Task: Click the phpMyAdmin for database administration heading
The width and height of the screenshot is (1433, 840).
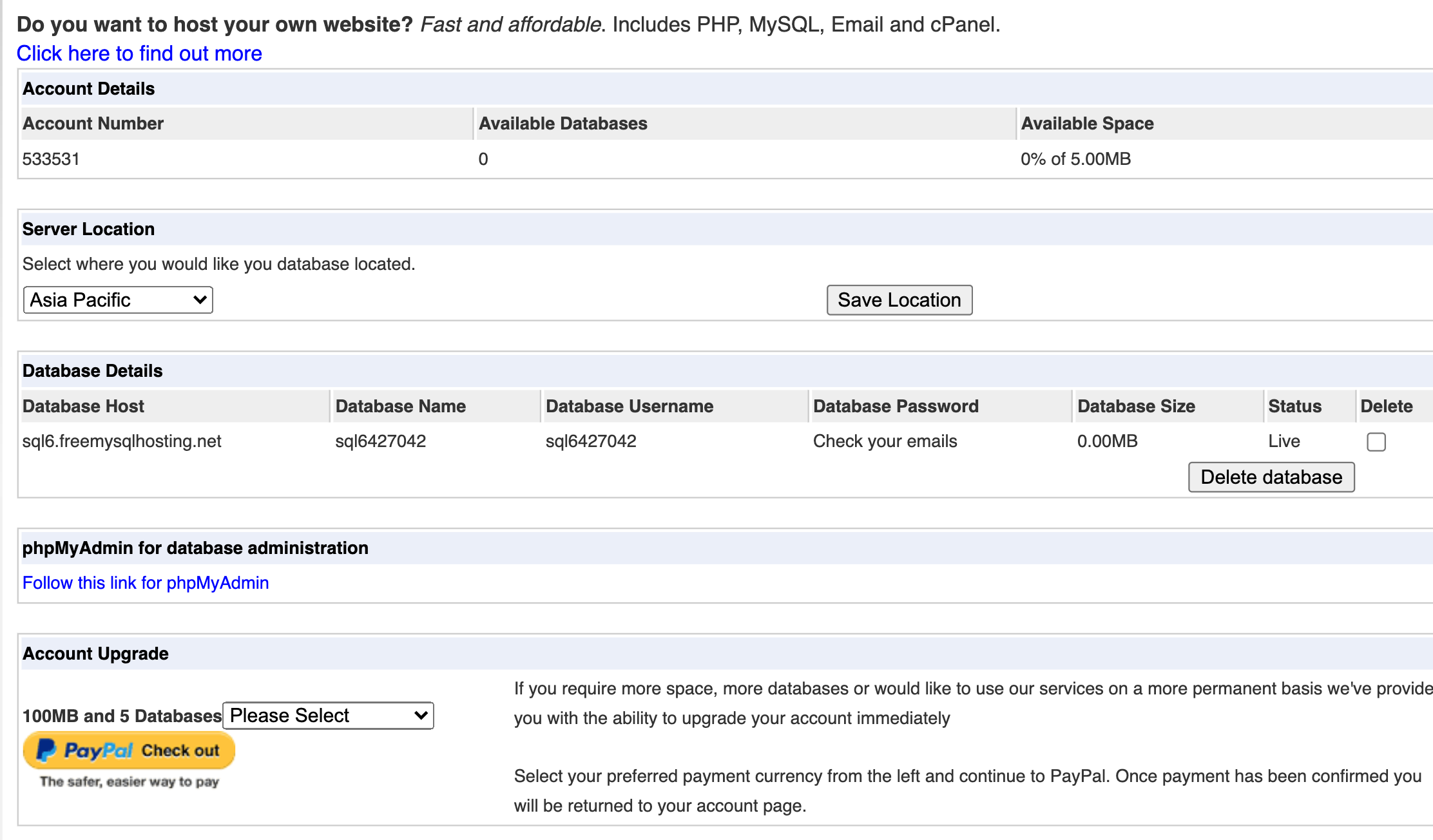Action: tap(195, 548)
